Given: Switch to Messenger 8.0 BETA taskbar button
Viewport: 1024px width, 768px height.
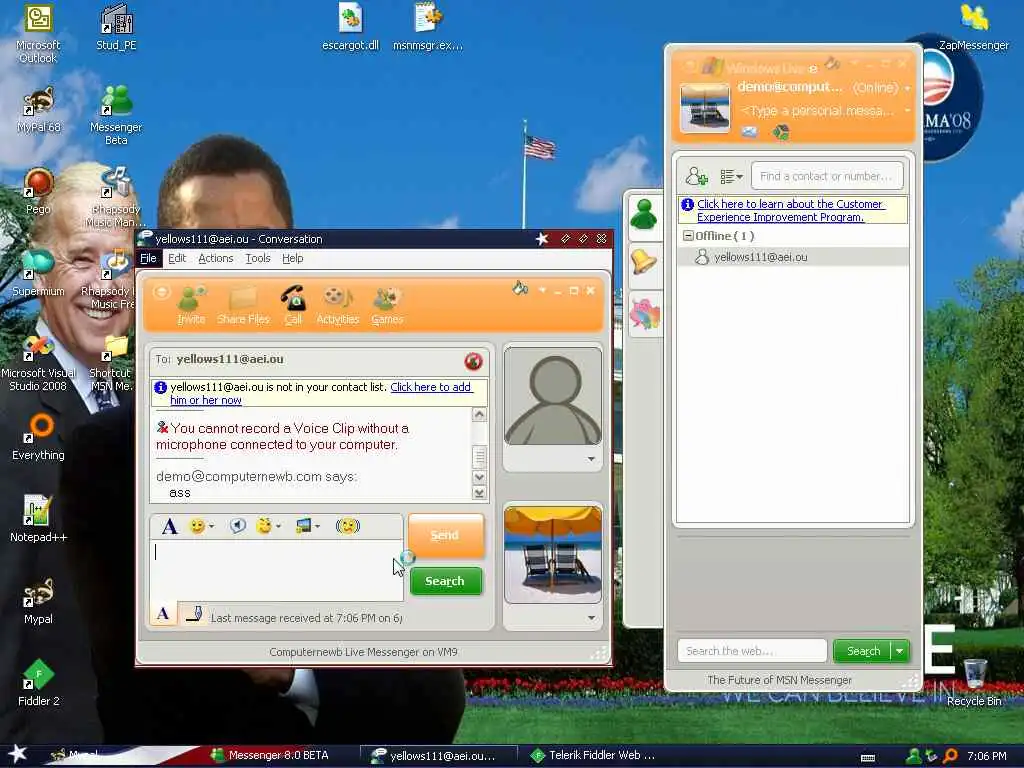Looking at the screenshot, I should (x=270, y=756).
